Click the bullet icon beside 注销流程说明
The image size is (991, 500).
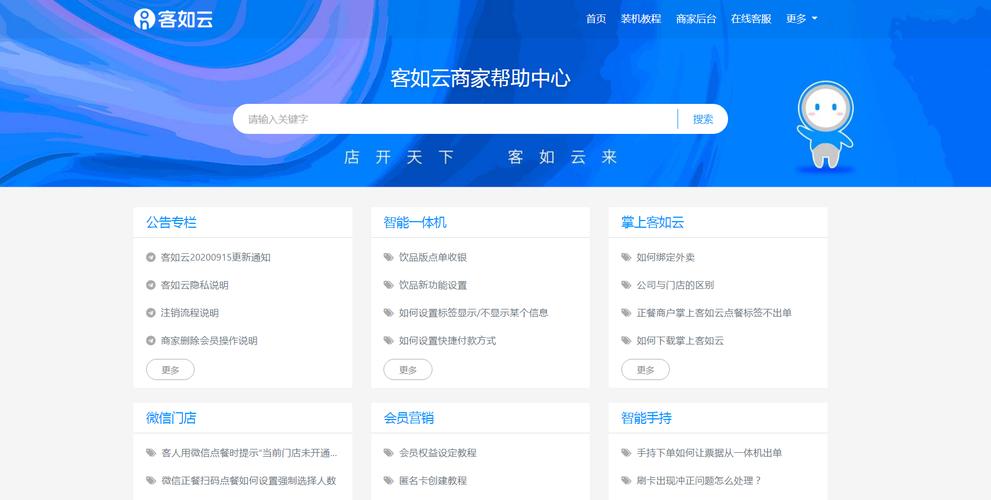[150, 313]
